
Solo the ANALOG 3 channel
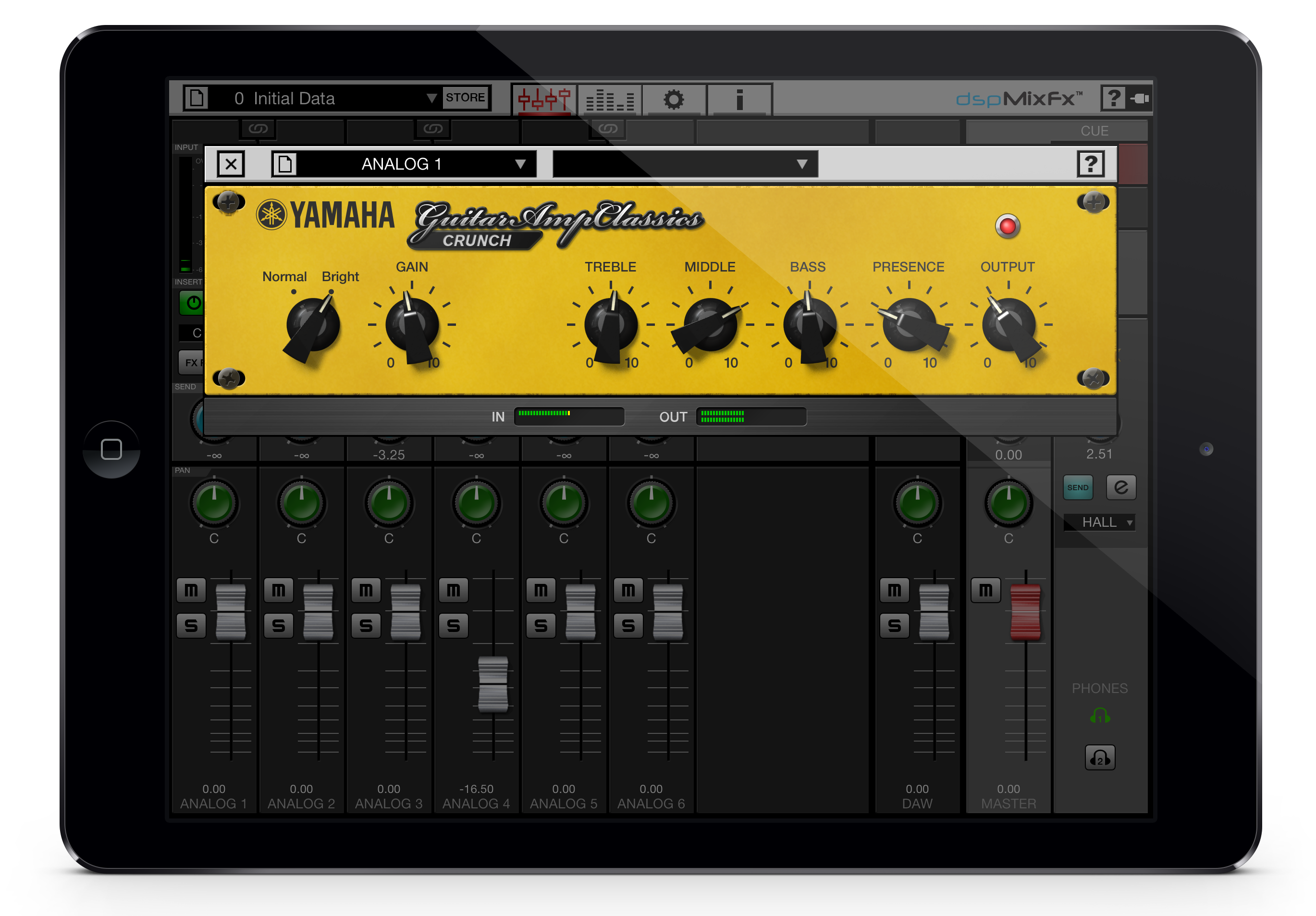click(366, 625)
